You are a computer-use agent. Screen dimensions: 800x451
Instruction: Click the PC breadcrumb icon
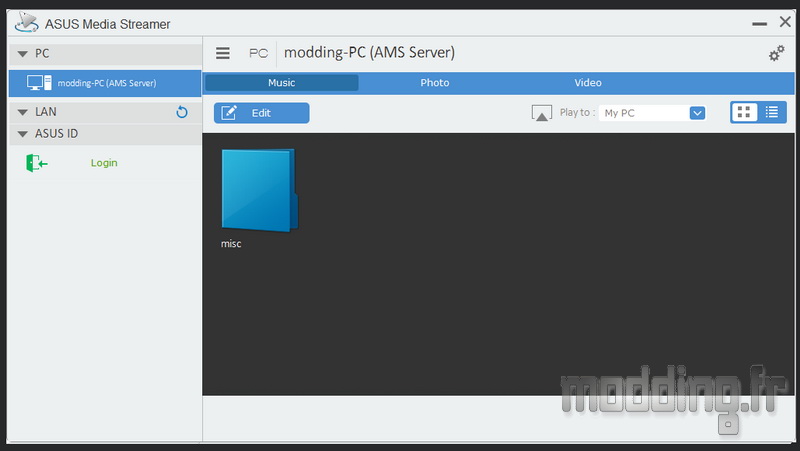[x=258, y=53]
